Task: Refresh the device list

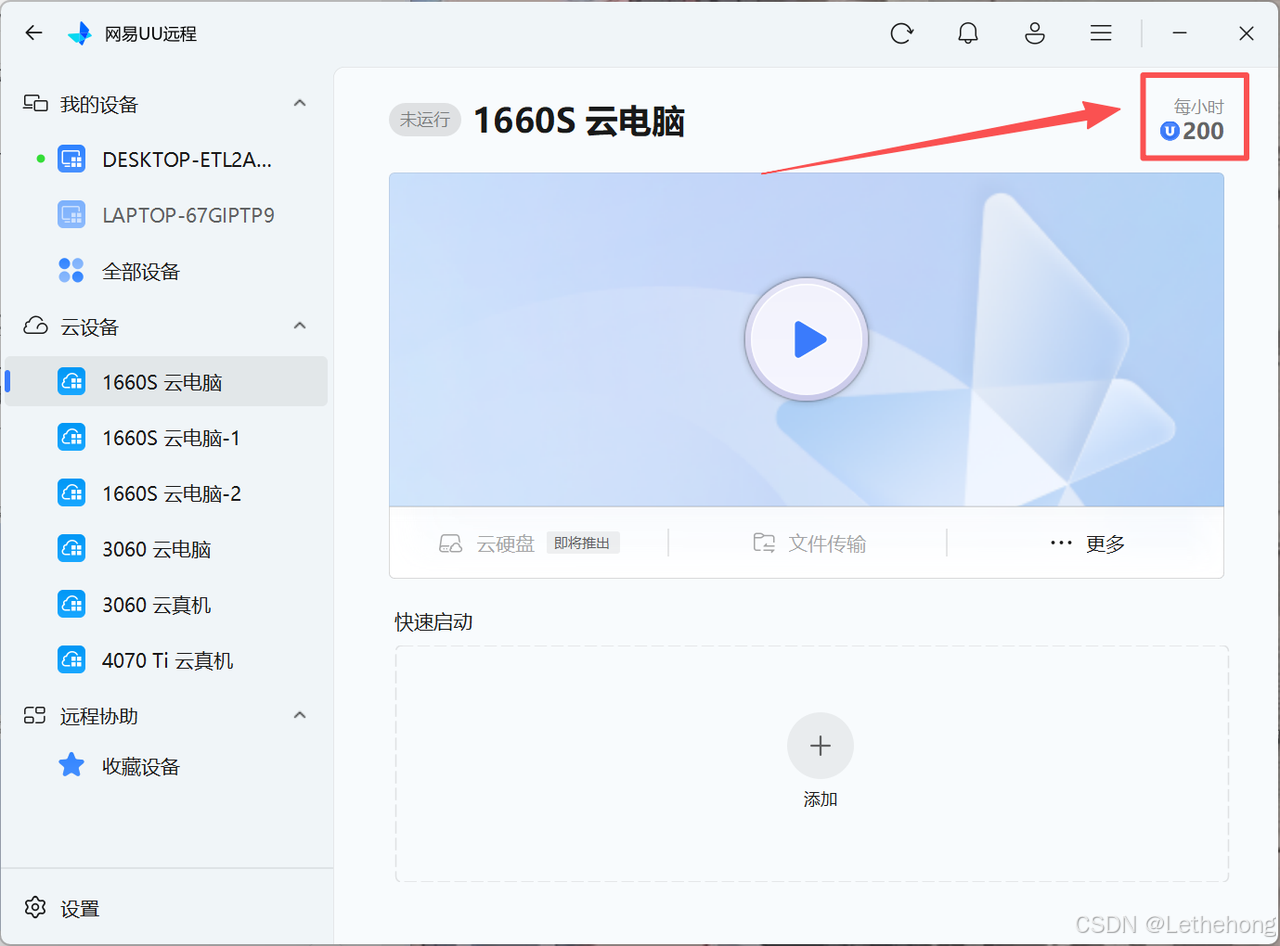Action: (901, 33)
